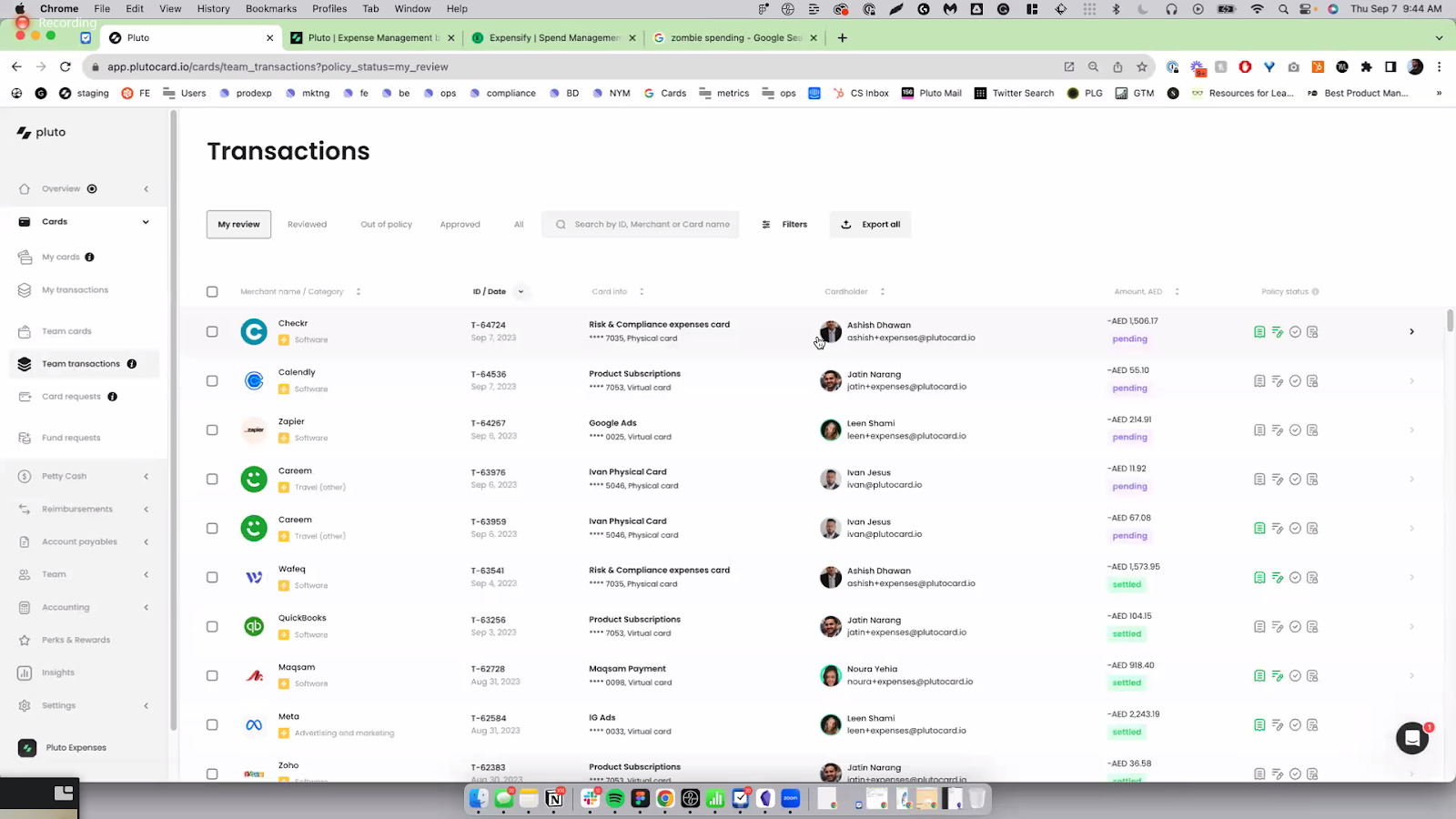This screenshot has height=819, width=1456.
Task: Open Fund requests in the sidebar
Action: (71, 439)
